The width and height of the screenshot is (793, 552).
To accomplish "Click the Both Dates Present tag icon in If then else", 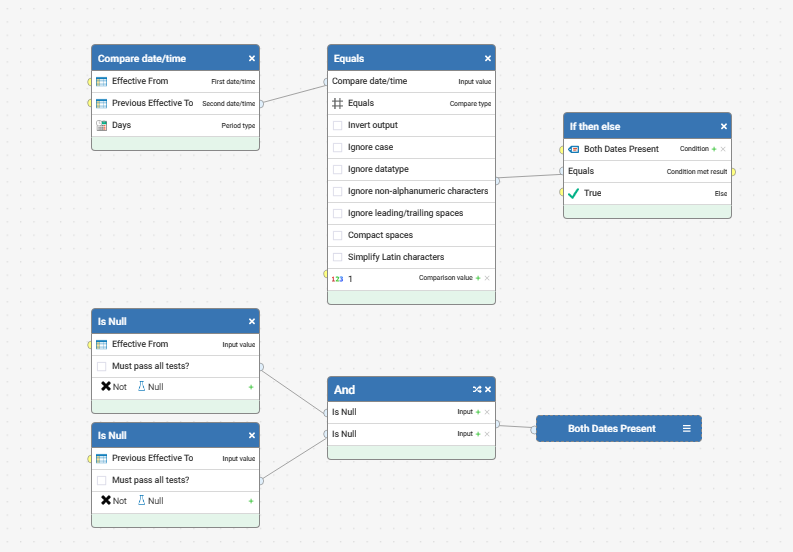I will (x=574, y=149).
